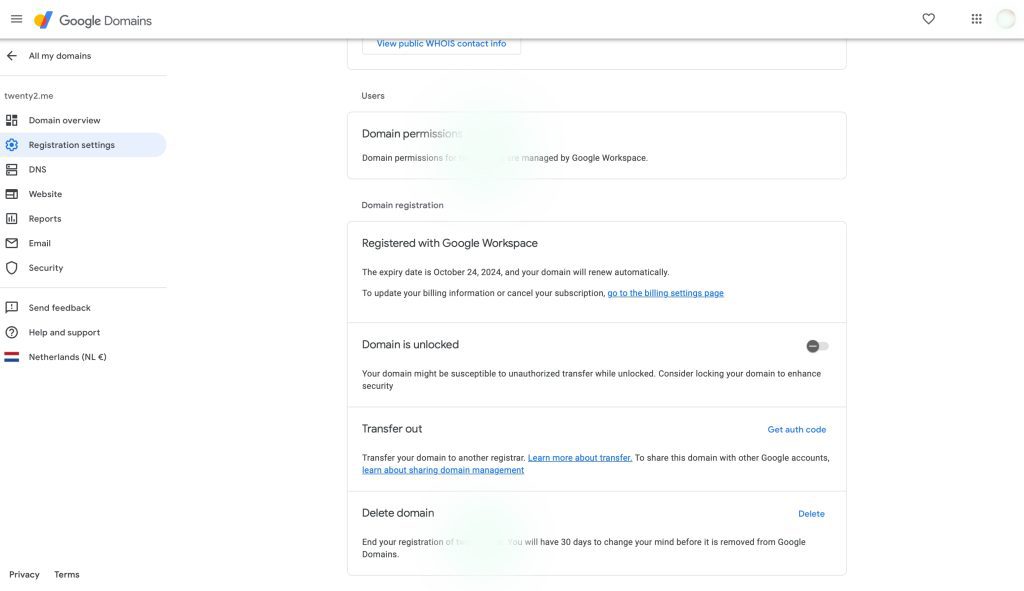Click the Send feedback speech icon
The width and height of the screenshot is (1024, 591).
pos(12,308)
